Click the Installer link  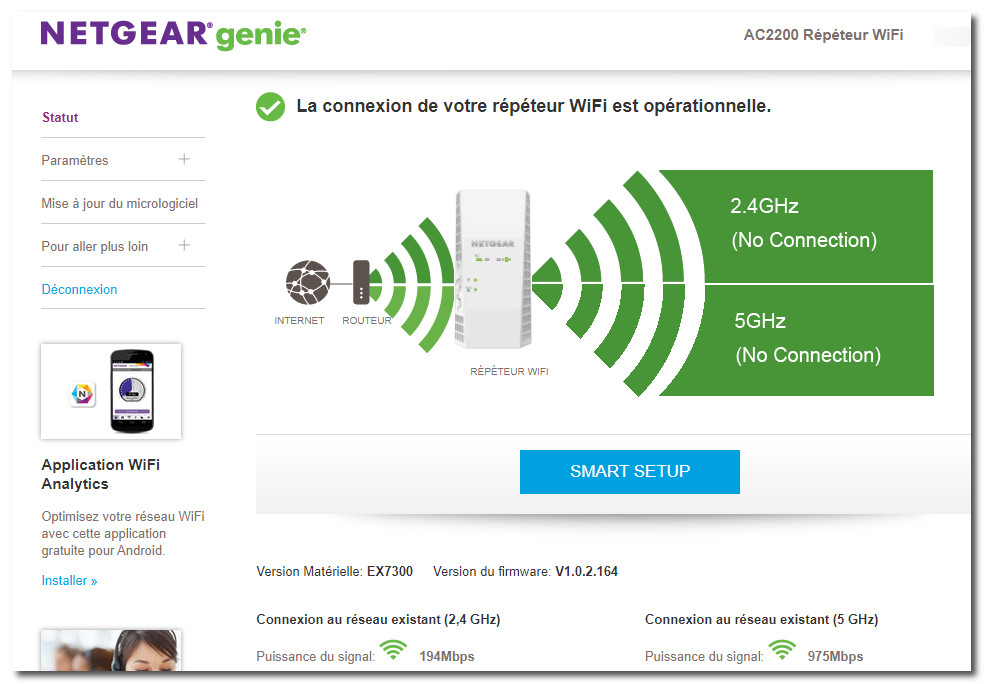point(69,580)
